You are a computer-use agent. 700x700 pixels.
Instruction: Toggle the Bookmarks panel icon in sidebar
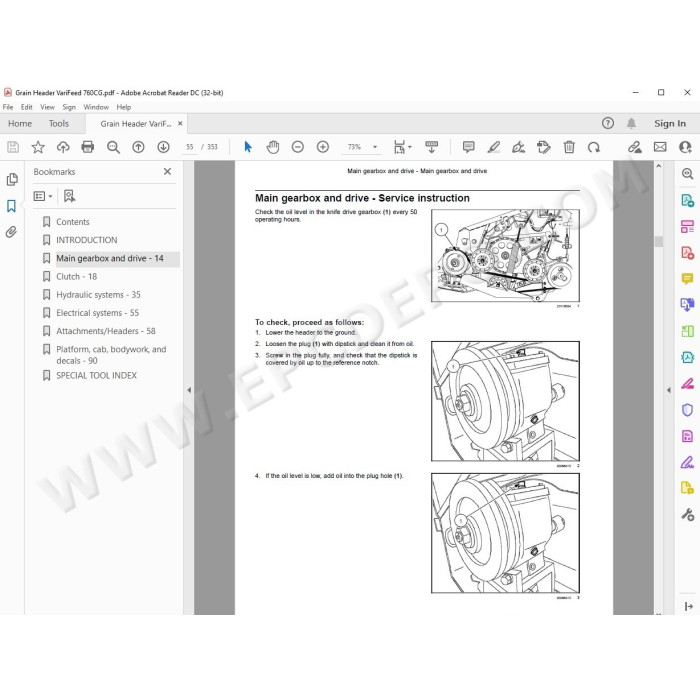(x=12, y=206)
